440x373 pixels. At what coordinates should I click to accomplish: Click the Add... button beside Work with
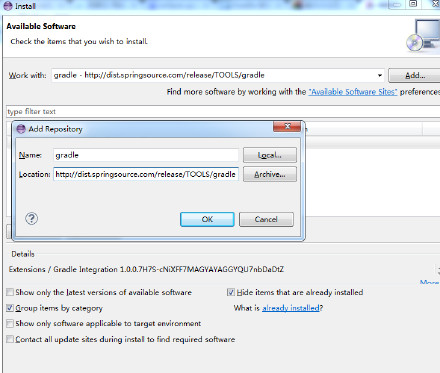pos(415,76)
